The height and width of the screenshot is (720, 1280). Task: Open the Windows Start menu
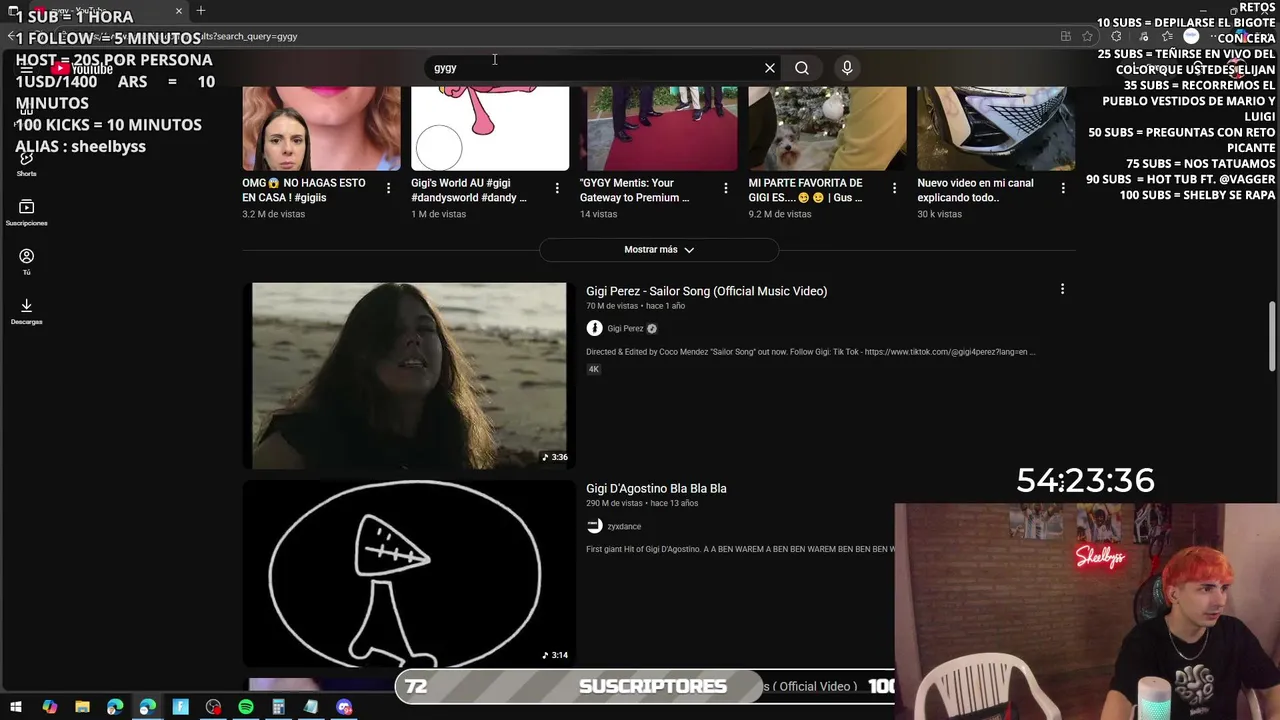16,707
